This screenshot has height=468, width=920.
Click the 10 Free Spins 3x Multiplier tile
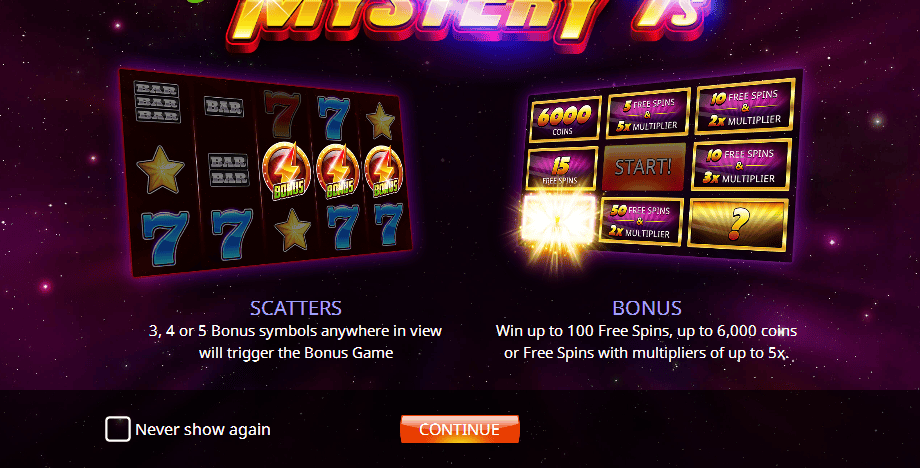coord(740,165)
